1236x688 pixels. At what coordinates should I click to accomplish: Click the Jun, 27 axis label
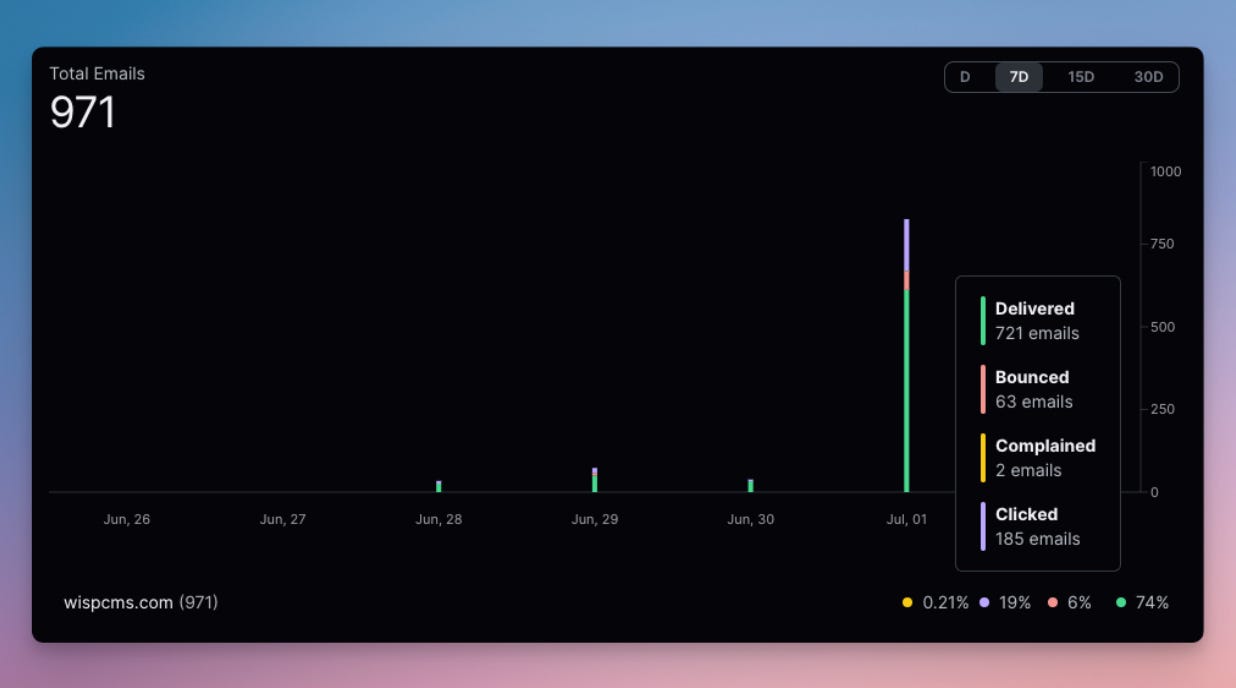283,519
